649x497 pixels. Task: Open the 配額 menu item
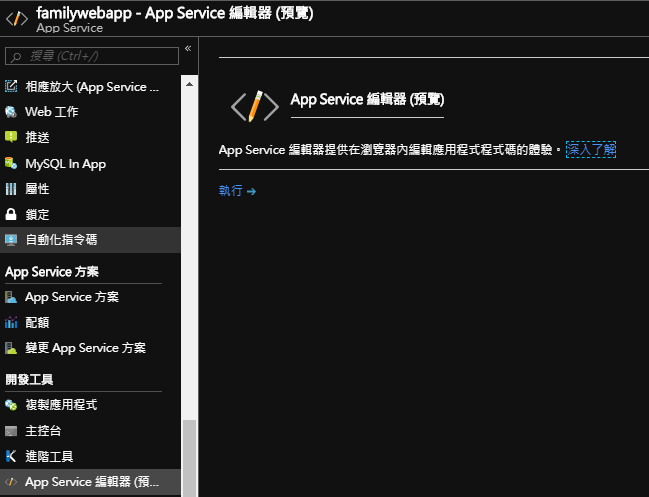[x=90, y=322]
